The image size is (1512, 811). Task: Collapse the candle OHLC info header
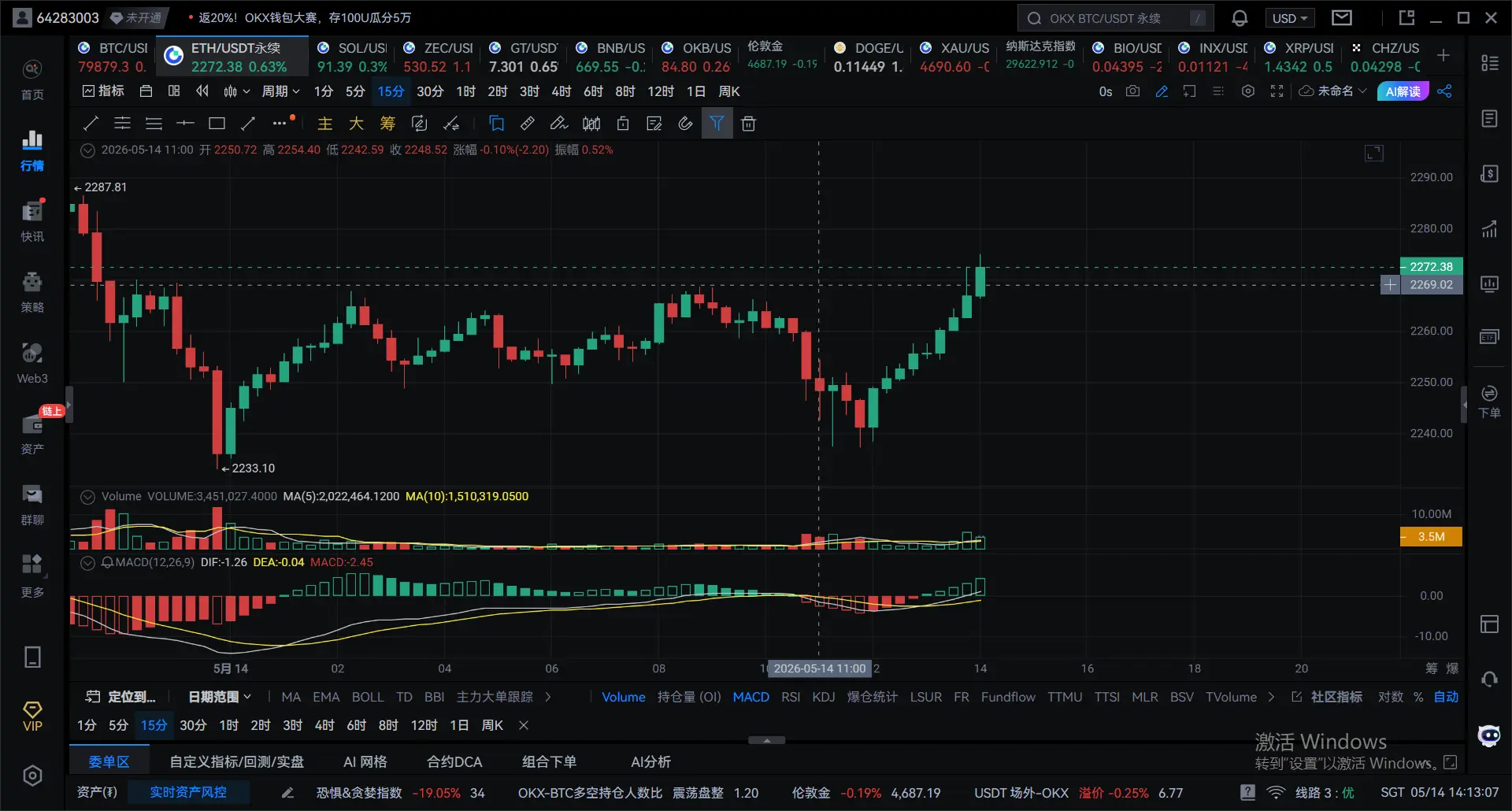[88, 150]
